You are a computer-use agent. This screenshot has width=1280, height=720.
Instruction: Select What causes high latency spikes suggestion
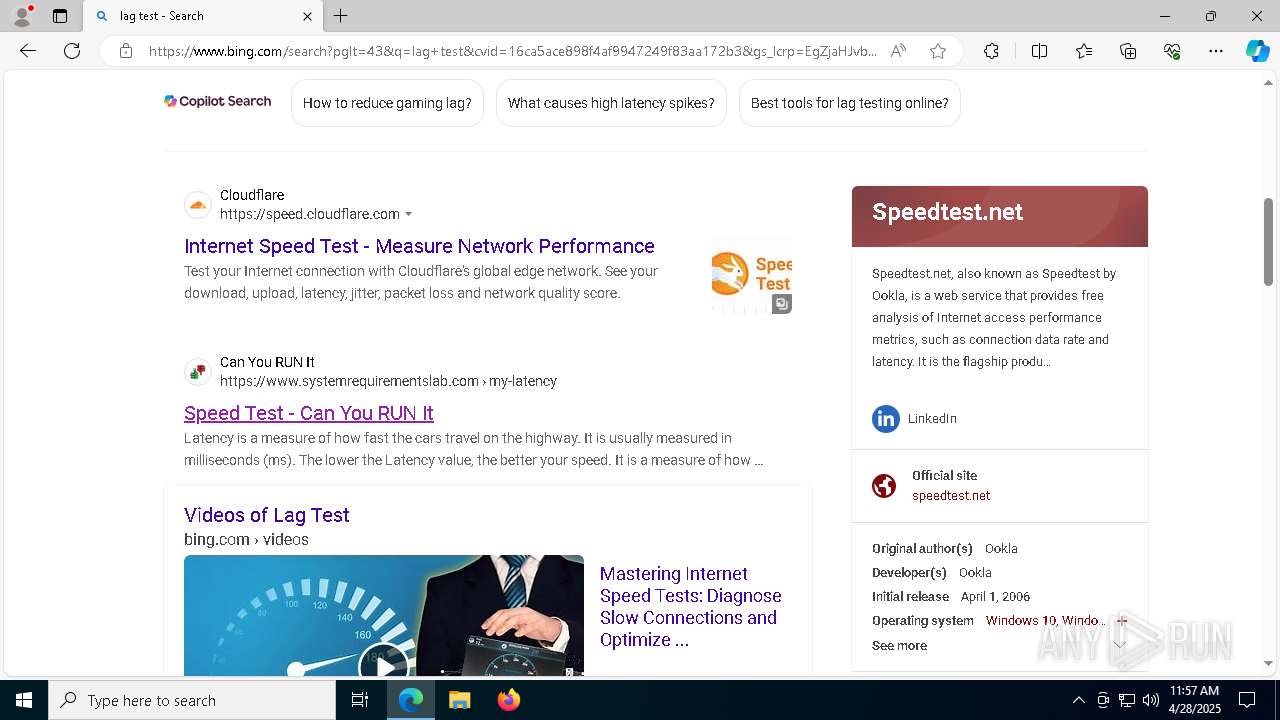click(x=611, y=103)
